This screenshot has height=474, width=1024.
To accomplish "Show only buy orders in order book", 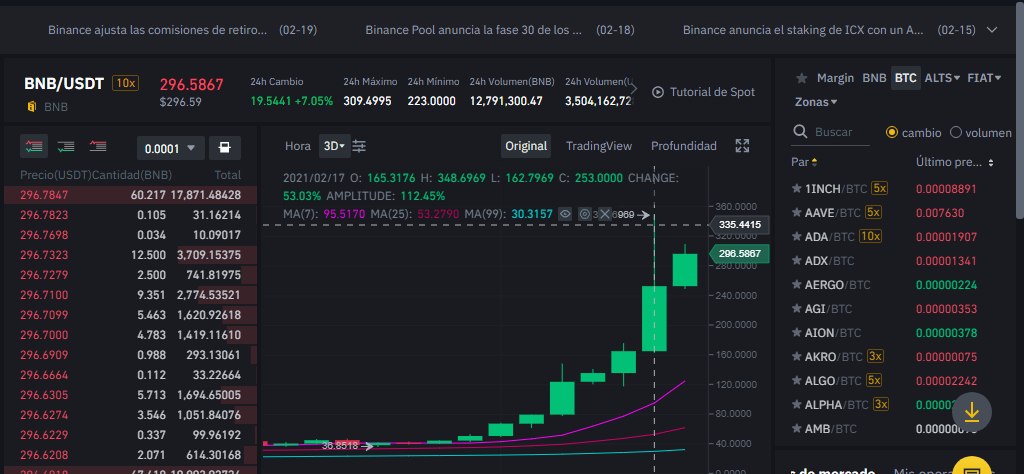I will click(x=65, y=146).
